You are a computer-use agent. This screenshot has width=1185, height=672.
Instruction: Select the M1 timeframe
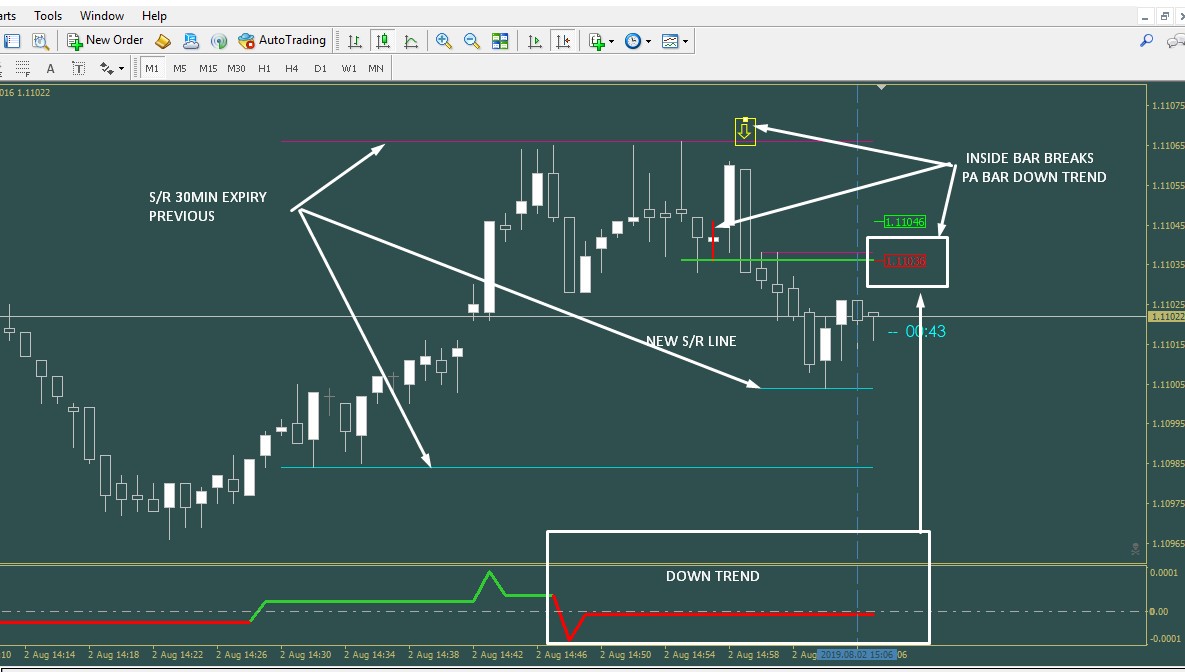point(152,68)
